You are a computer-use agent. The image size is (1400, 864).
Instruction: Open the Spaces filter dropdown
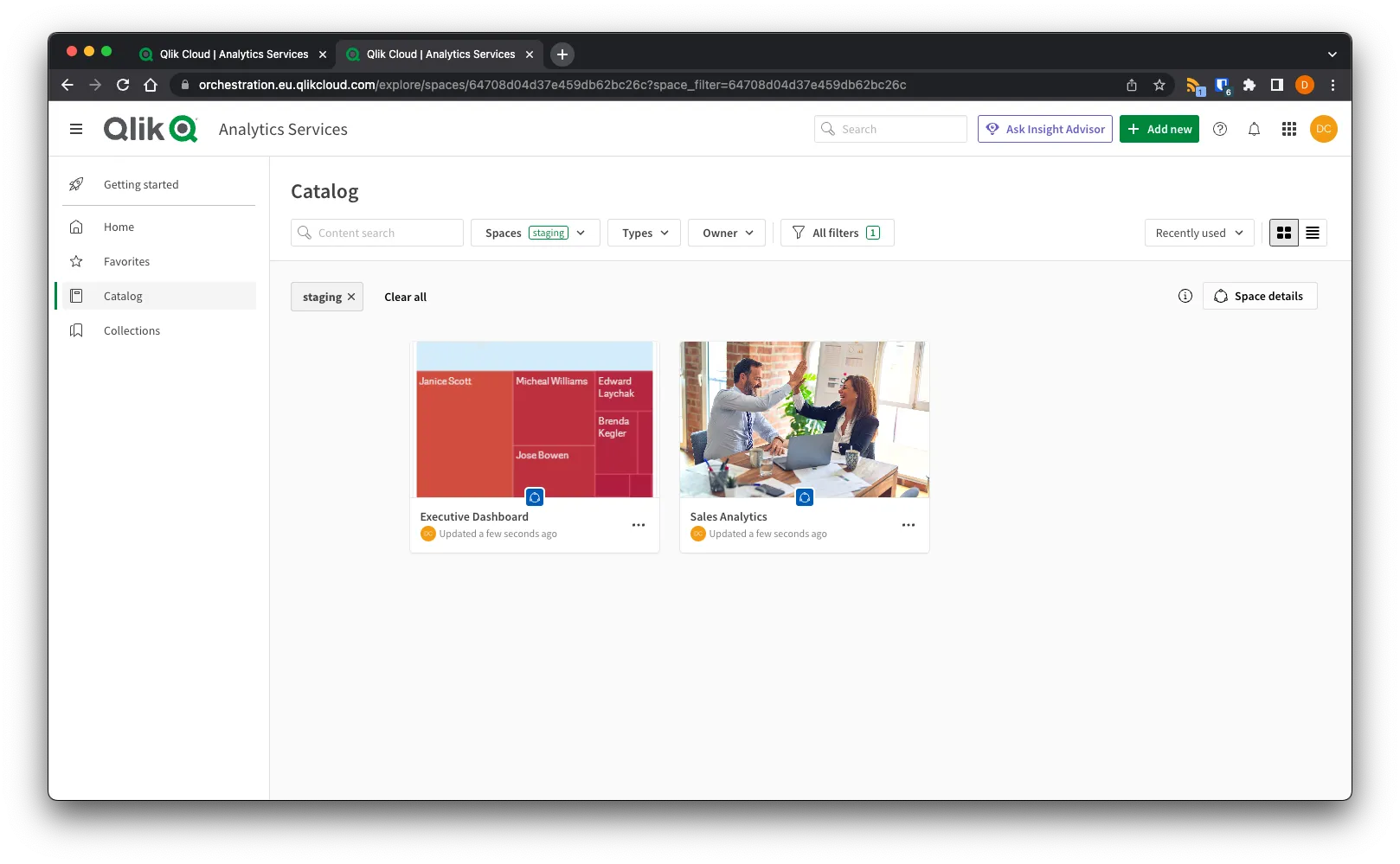click(535, 232)
